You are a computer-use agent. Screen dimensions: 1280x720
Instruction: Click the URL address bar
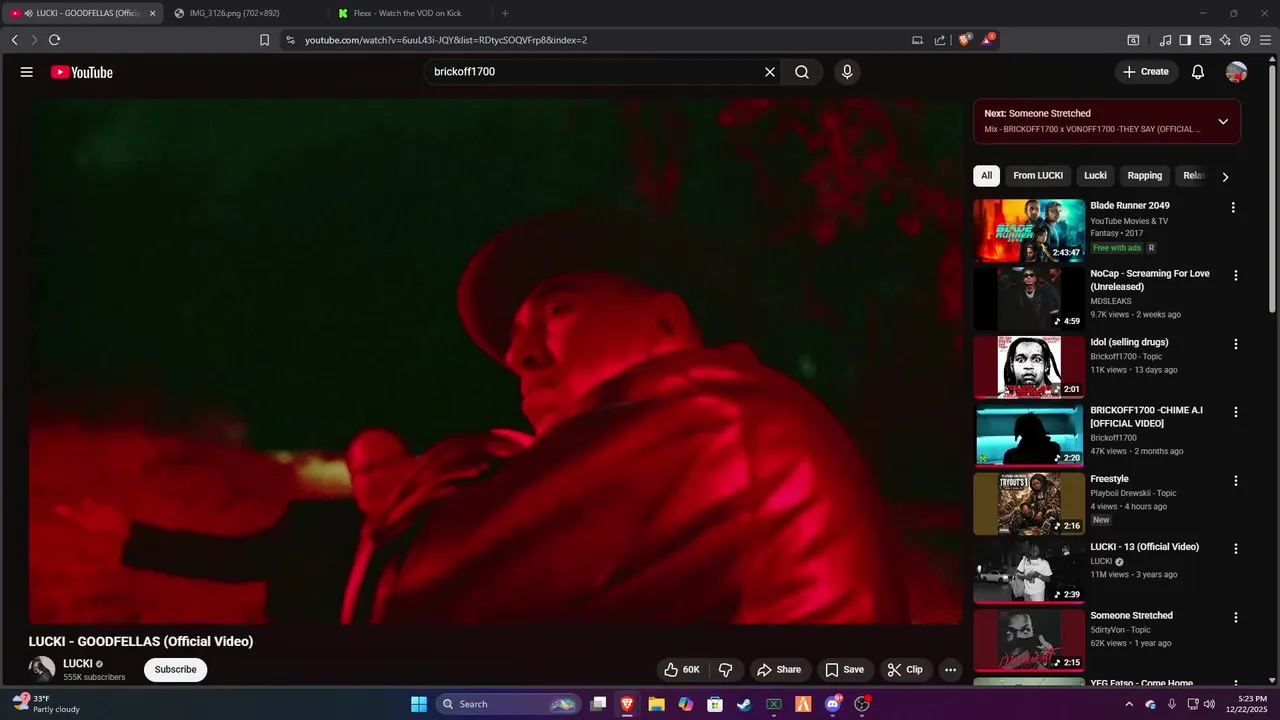600,40
